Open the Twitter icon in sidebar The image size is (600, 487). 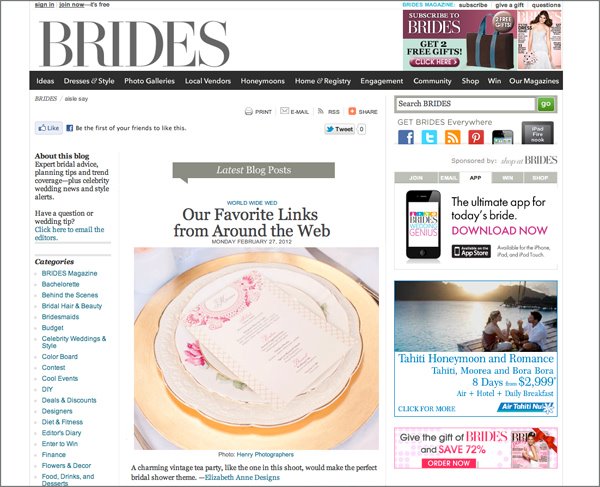tap(429, 137)
